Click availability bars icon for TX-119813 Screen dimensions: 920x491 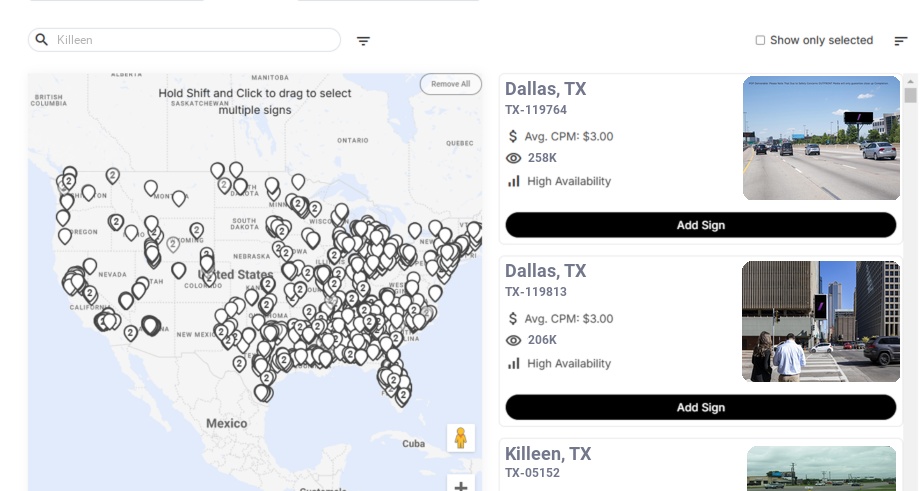(x=514, y=363)
